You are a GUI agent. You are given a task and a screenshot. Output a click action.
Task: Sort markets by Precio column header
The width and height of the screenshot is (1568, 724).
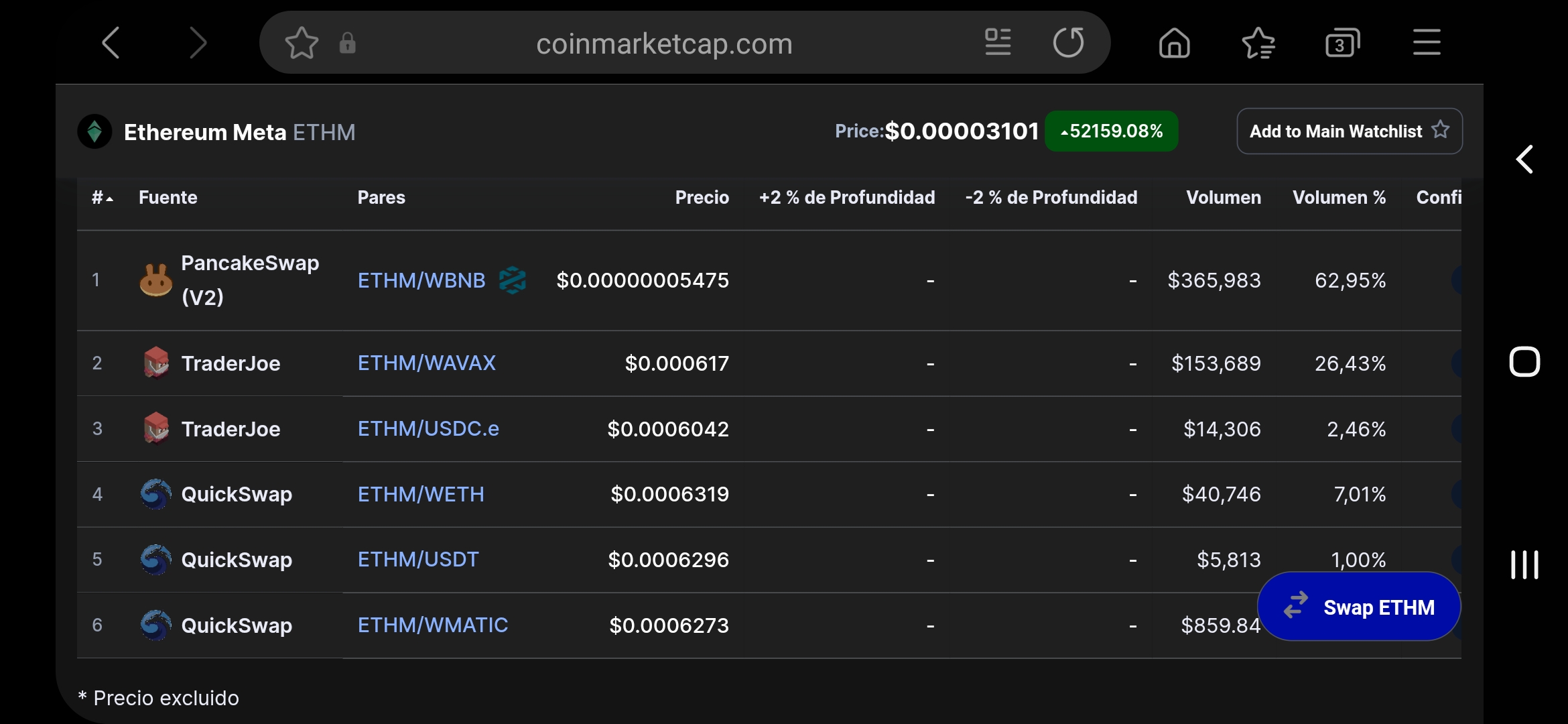click(702, 198)
